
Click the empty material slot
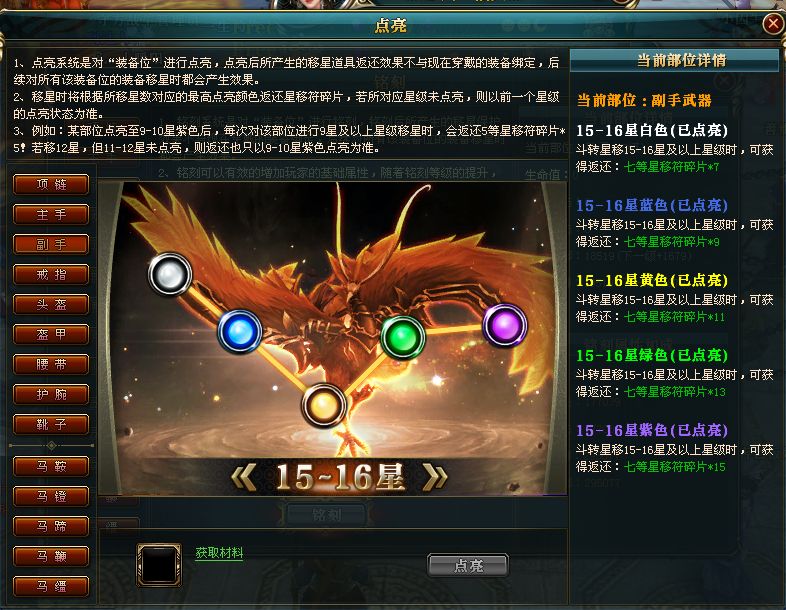coord(159,564)
